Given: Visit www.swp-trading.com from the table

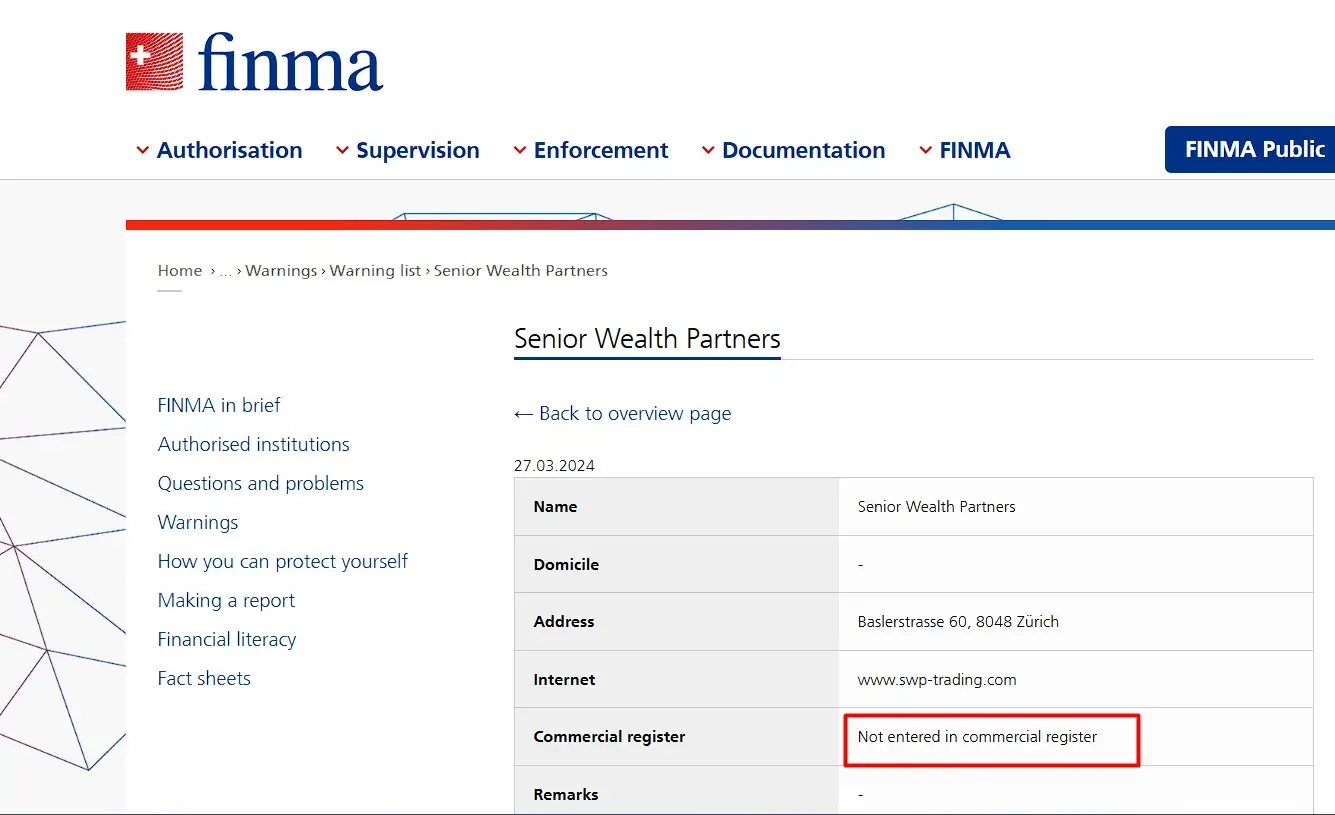Looking at the screenshot, I should click(937, 679).
